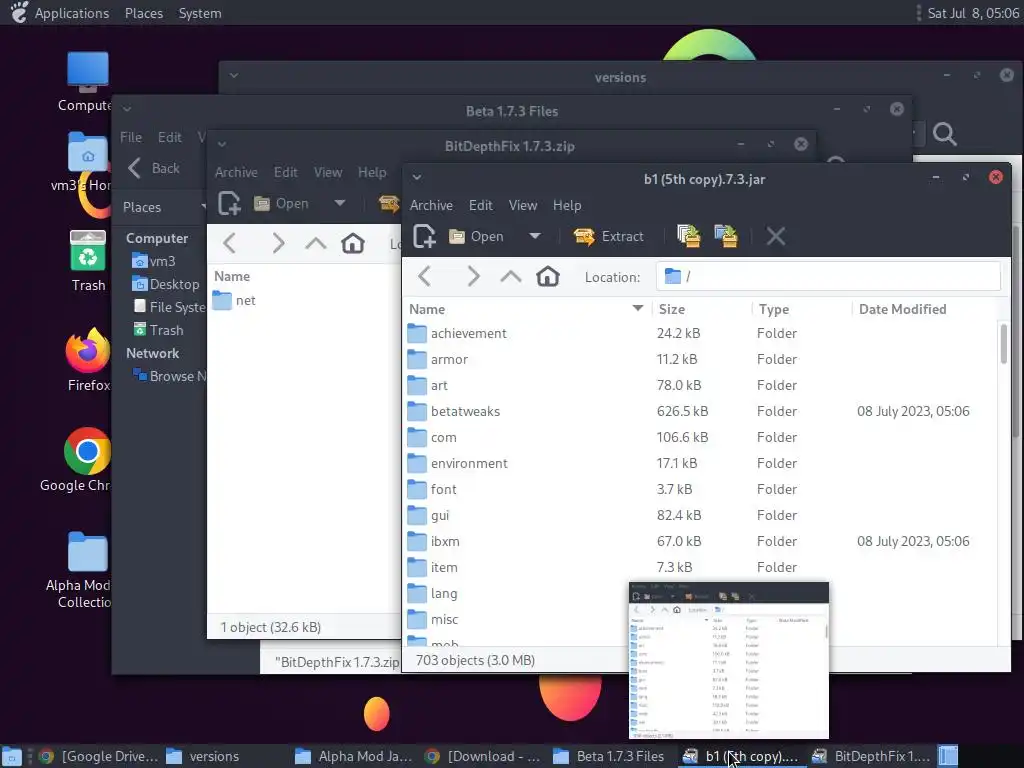Open File menu in Beta 1.7.3 Files window
1024x768 pixels.
tap(131, 137)
